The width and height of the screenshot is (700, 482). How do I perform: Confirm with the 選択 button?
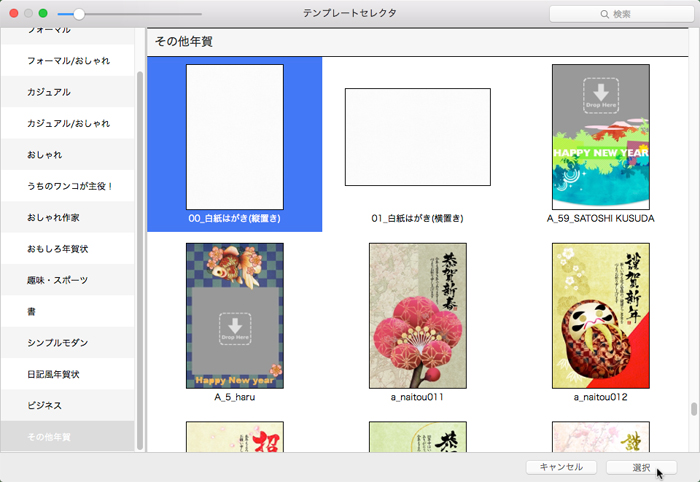point(641,467)
